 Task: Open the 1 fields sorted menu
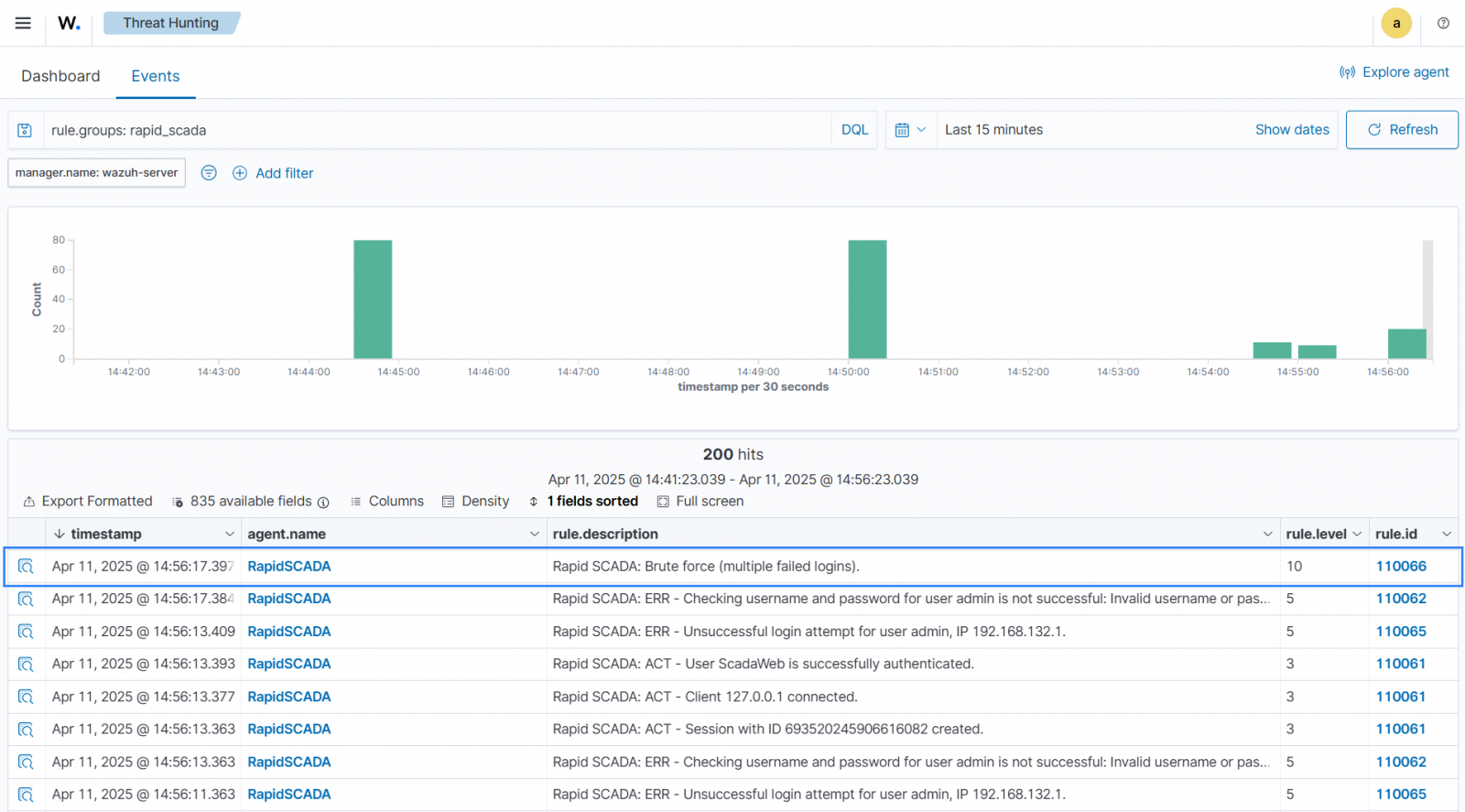(583, 502)
